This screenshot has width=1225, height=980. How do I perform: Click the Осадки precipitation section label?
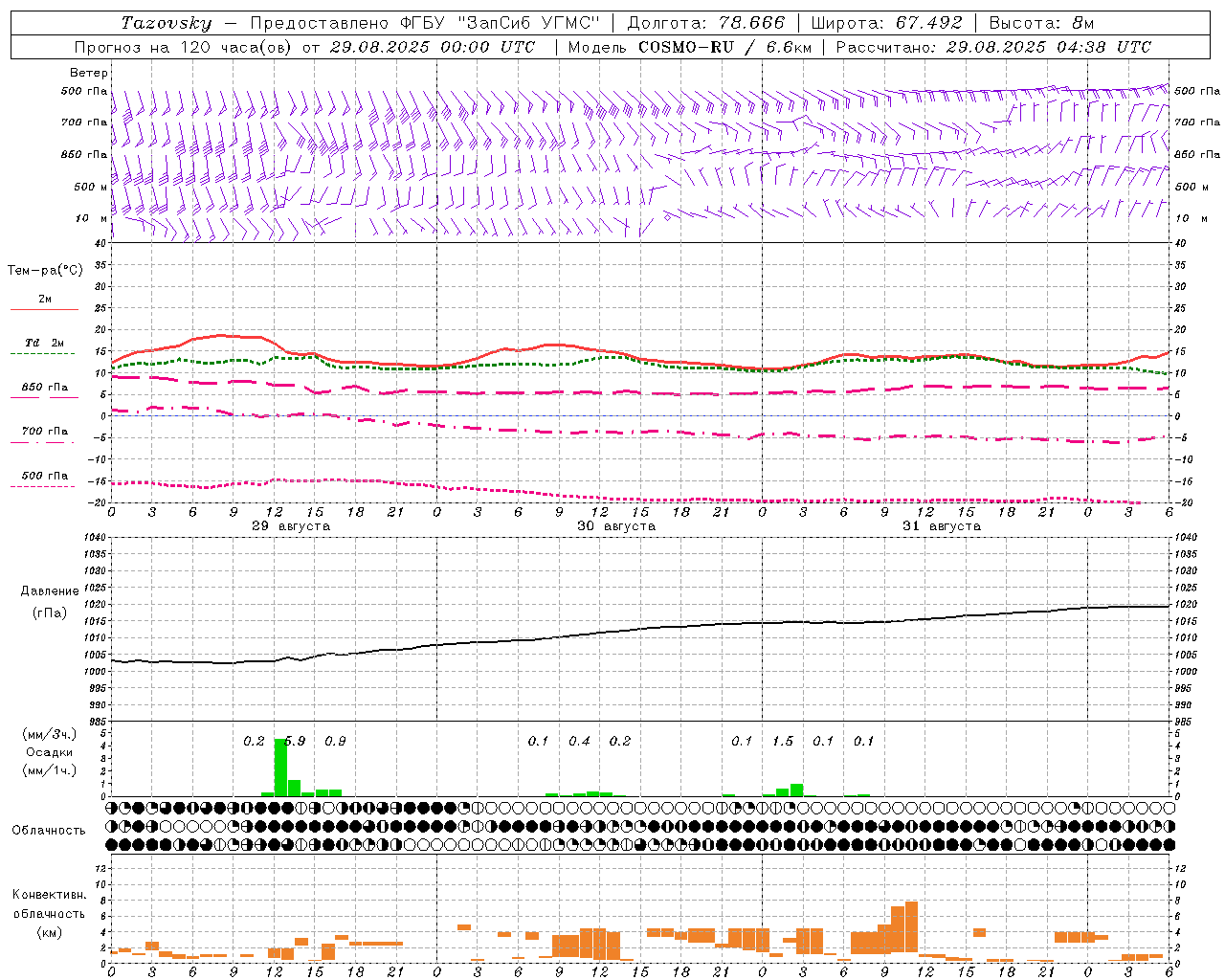pyautogui.click(x=49, y=752)
